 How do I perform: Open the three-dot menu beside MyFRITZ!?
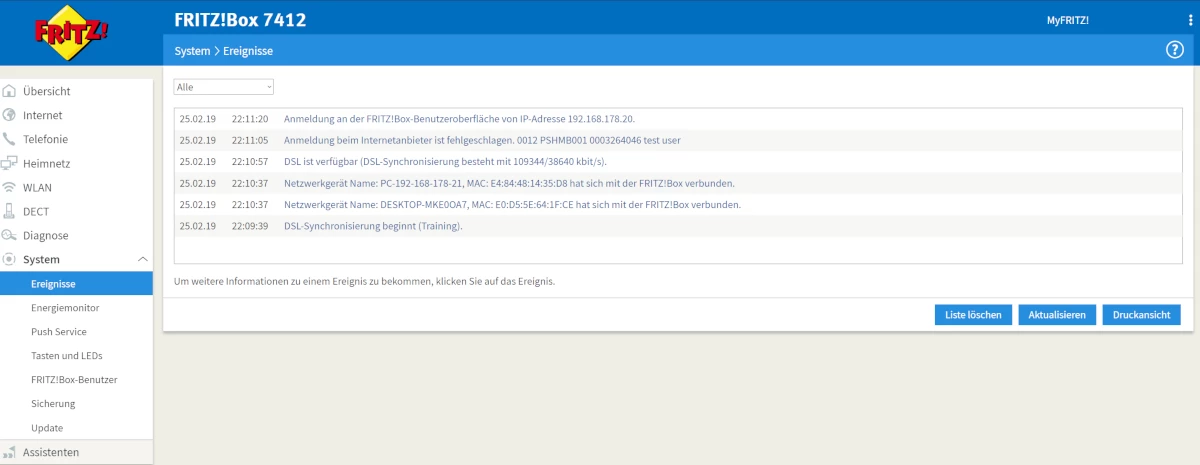(x=1189, y=20)
